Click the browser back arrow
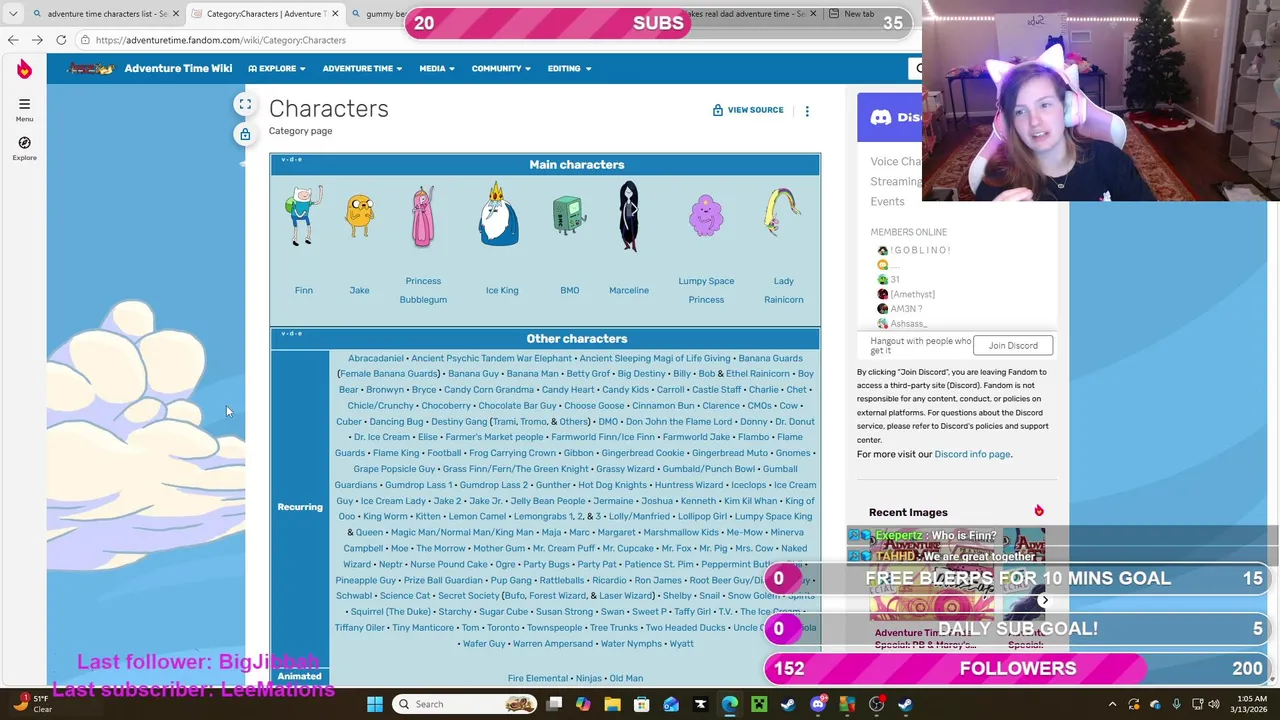This screenshot has height=720, width=1280. pyautogui.click(x=13, y=40)
